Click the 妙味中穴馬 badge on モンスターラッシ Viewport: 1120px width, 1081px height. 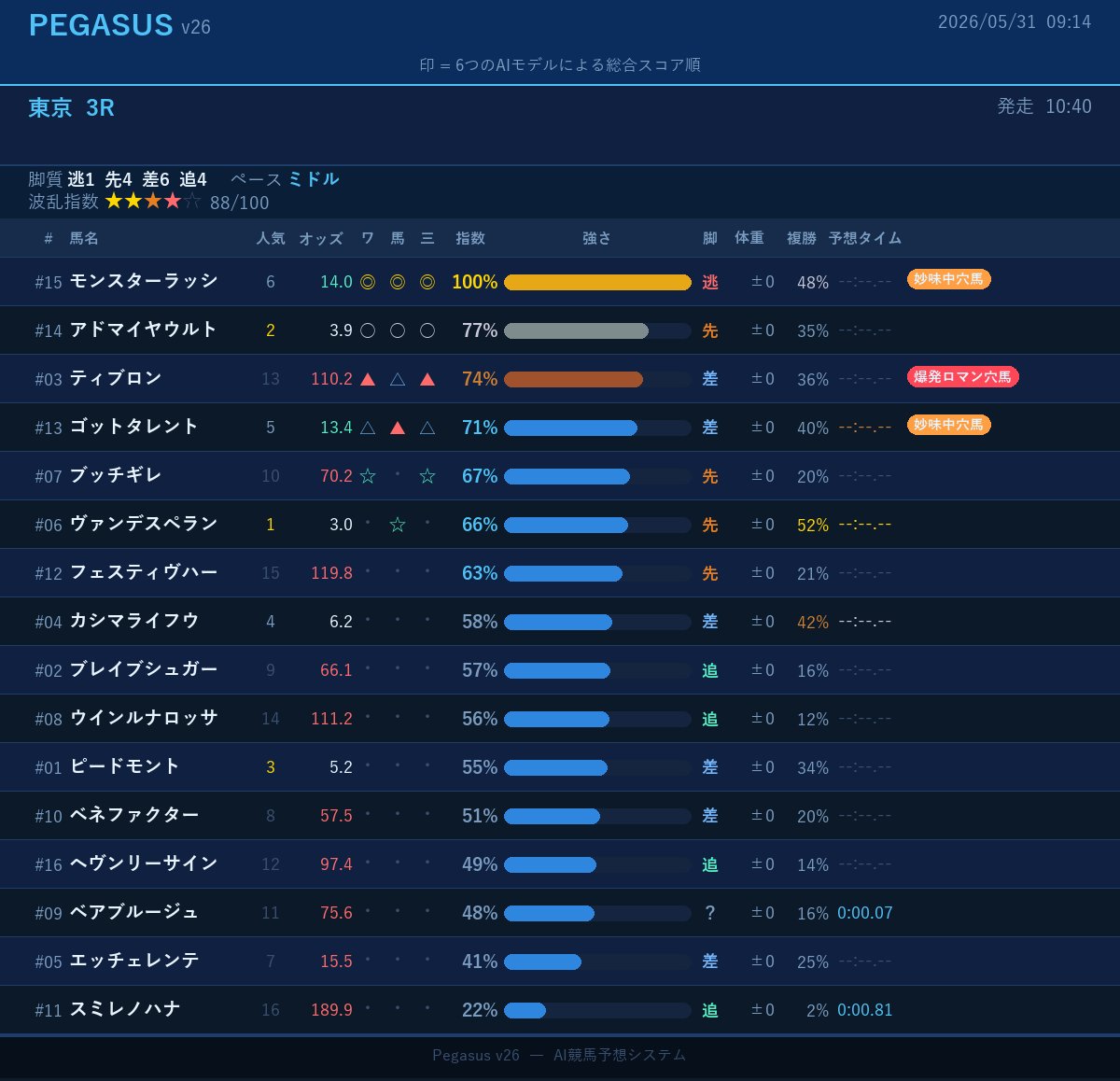pos(948,279)
